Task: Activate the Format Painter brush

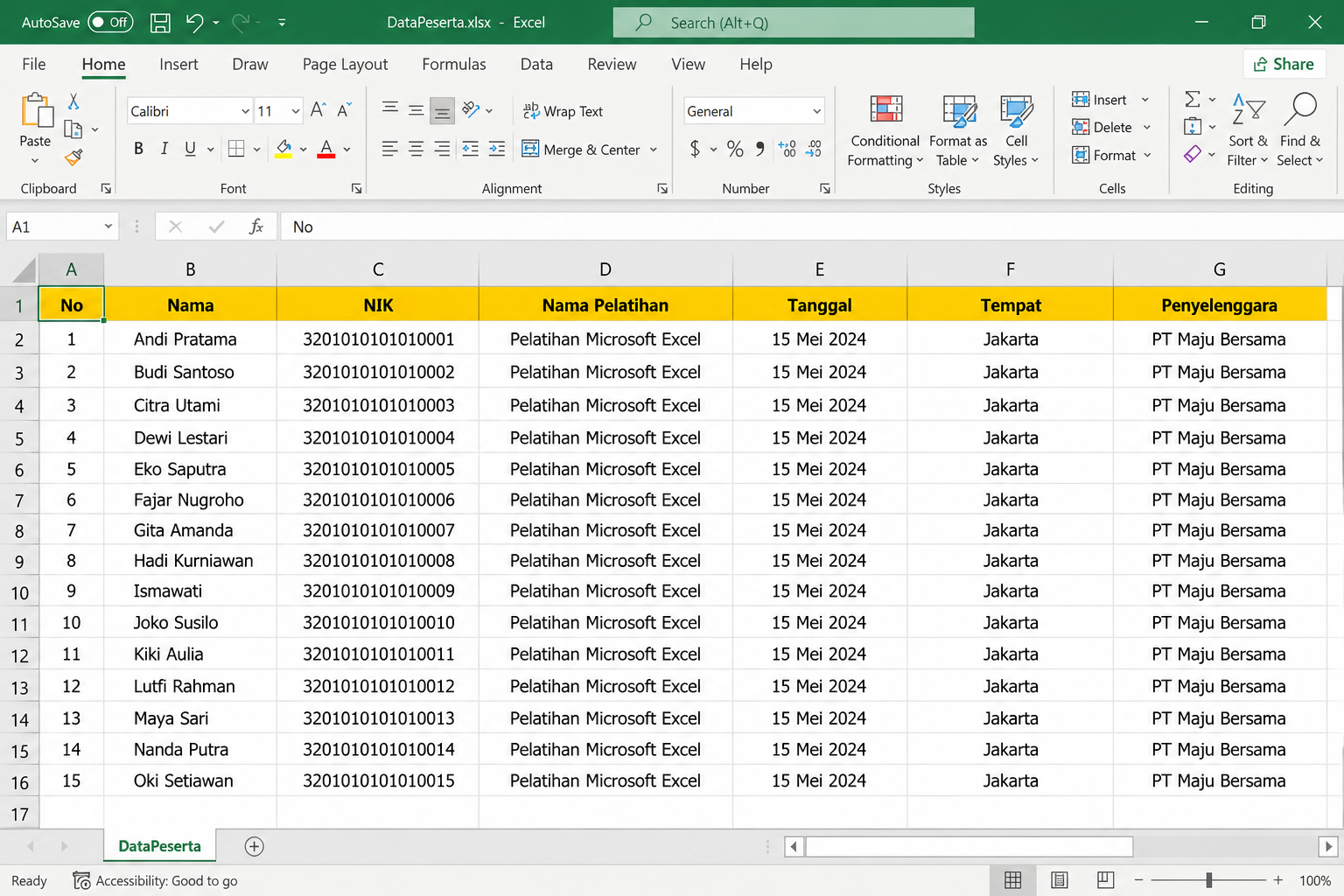Action: coord(73,157)
